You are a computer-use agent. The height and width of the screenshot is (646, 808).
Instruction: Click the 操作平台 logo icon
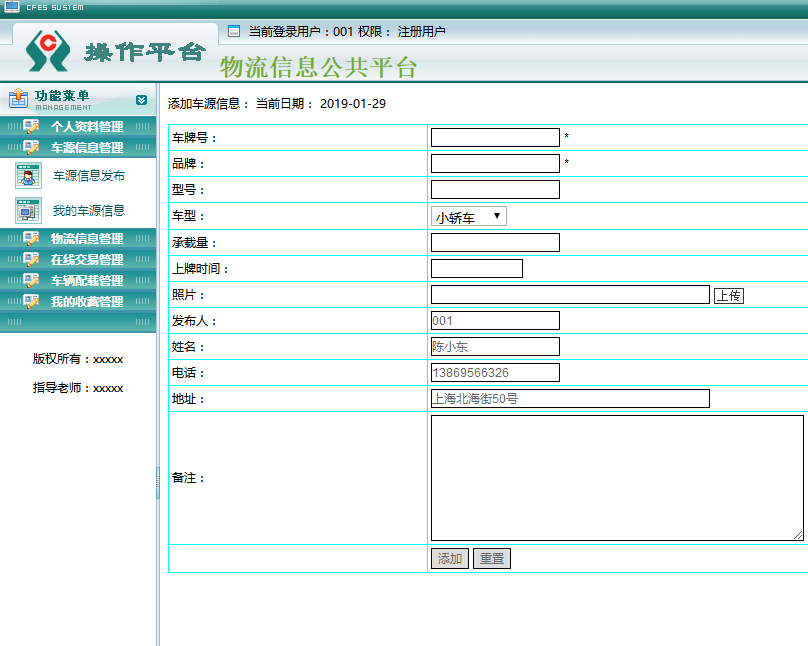tap(48, 51)
